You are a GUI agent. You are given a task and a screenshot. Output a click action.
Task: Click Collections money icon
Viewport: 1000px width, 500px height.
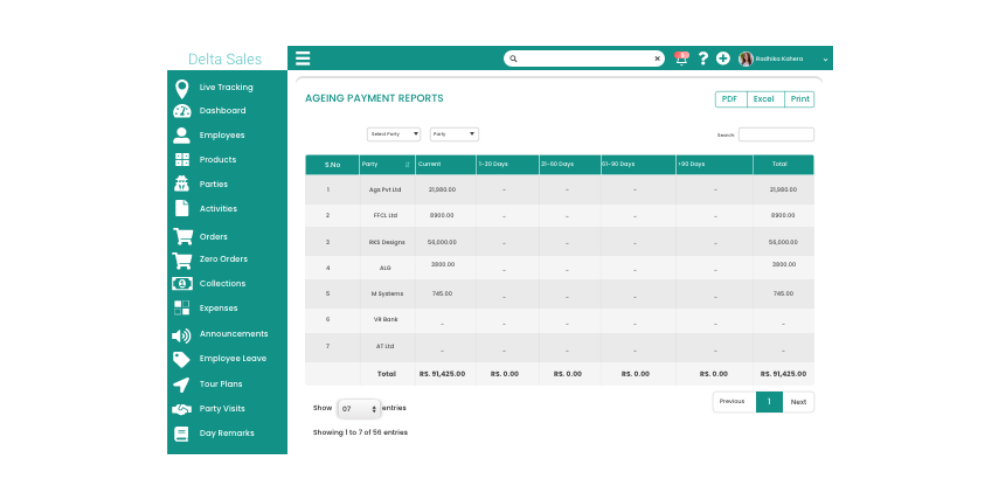tap(182, 283)
